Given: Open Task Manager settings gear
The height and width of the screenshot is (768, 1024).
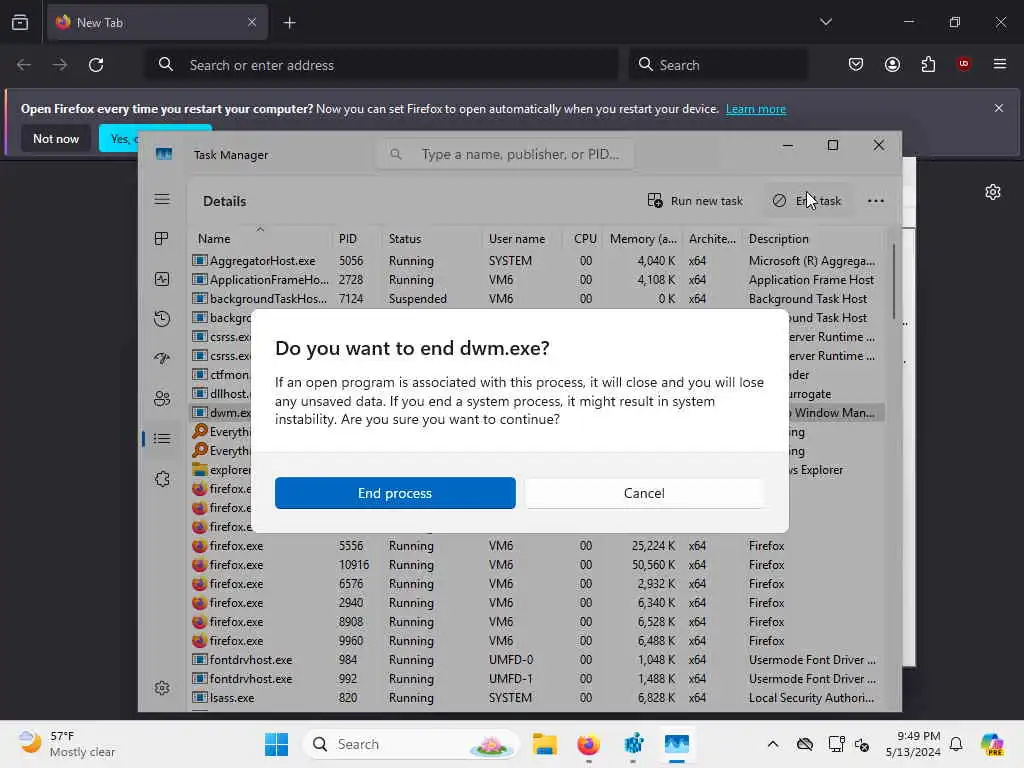Looking at the screenshot, I should [162, 688].
